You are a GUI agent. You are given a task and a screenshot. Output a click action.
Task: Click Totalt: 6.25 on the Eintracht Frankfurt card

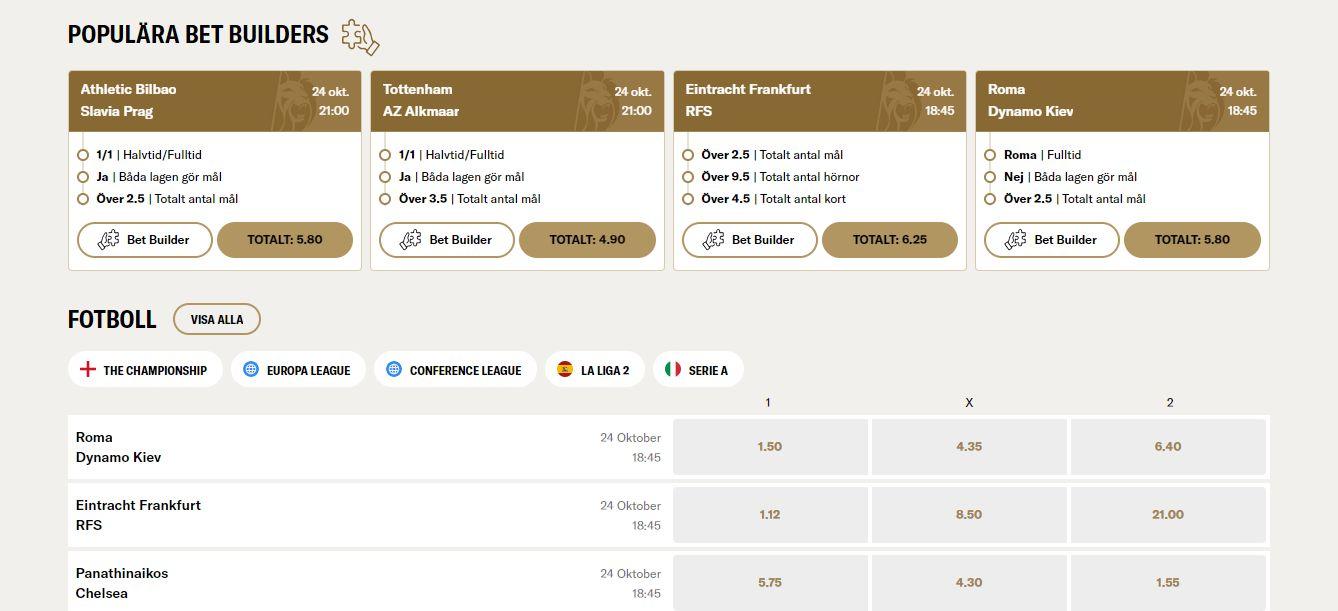pos(889,240)
